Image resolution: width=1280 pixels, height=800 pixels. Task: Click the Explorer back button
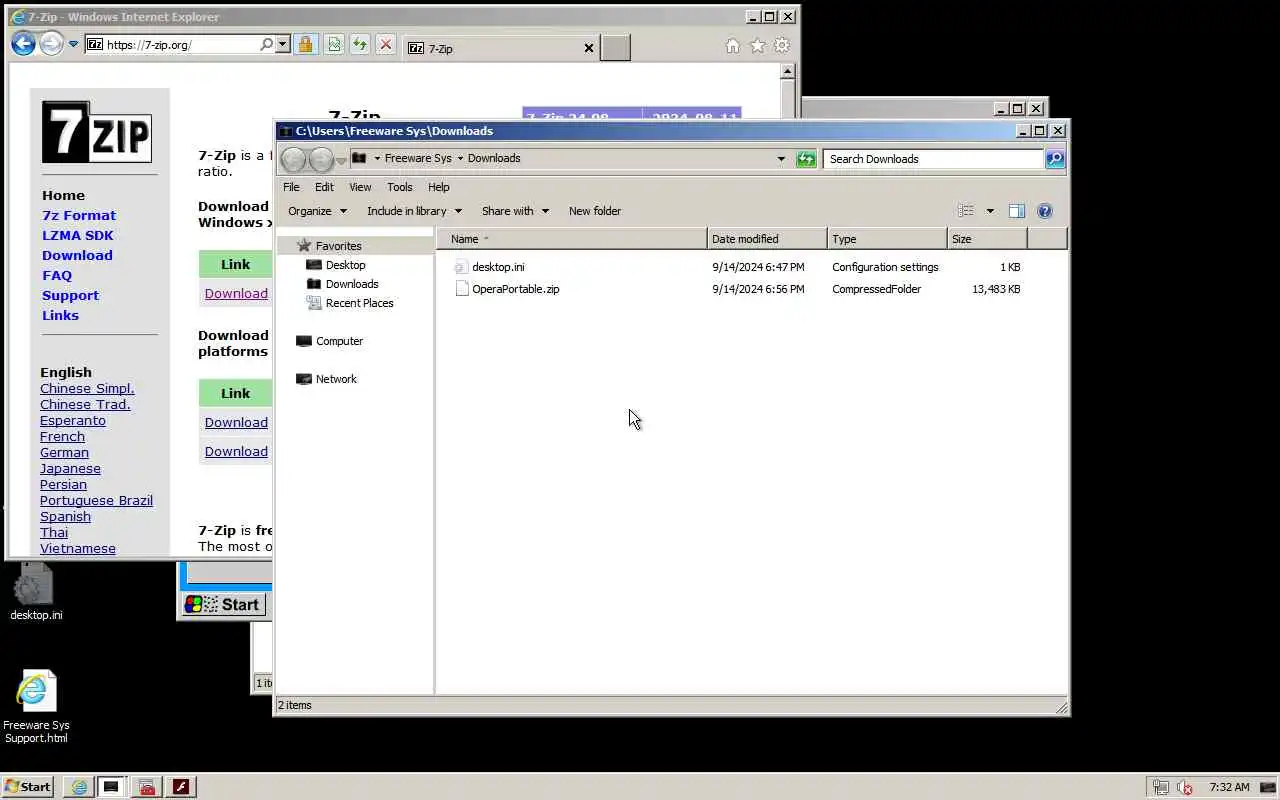coord(293,159)
